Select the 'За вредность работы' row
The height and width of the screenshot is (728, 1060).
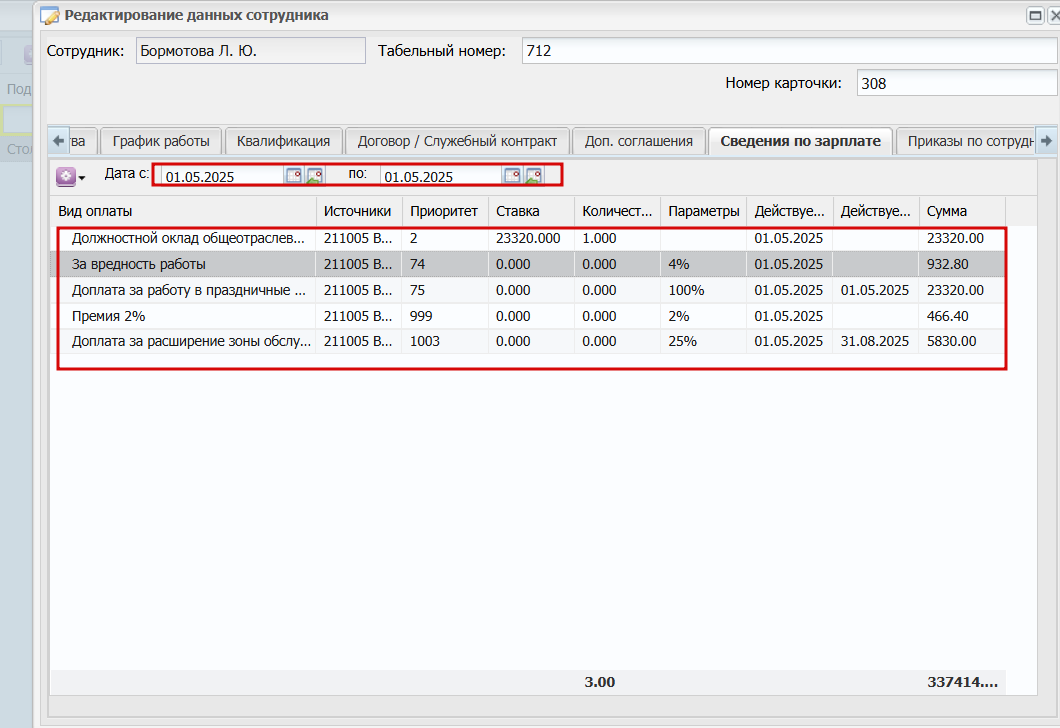click(x=528, y=264)
